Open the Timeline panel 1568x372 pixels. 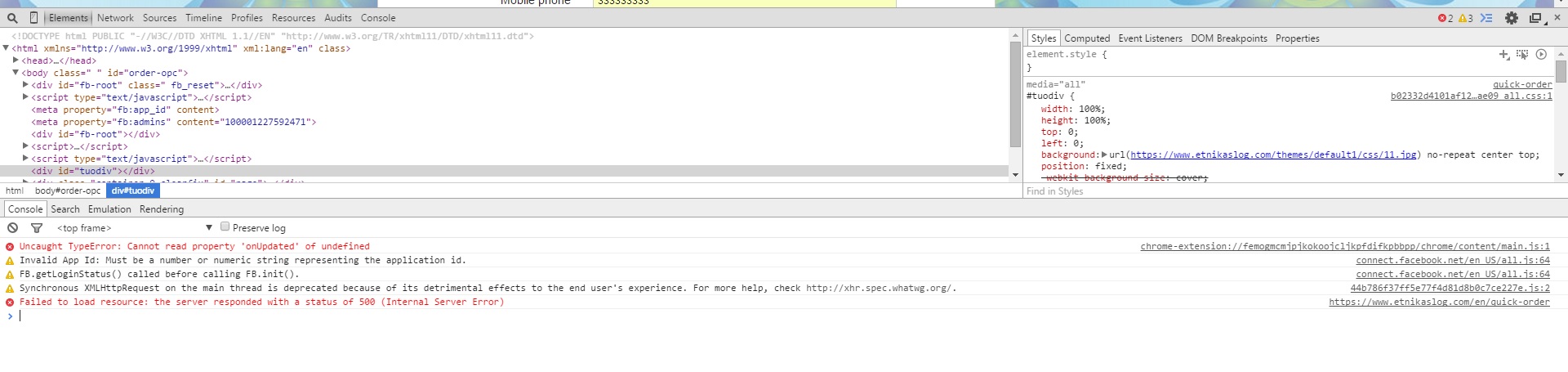click(203, 18)
